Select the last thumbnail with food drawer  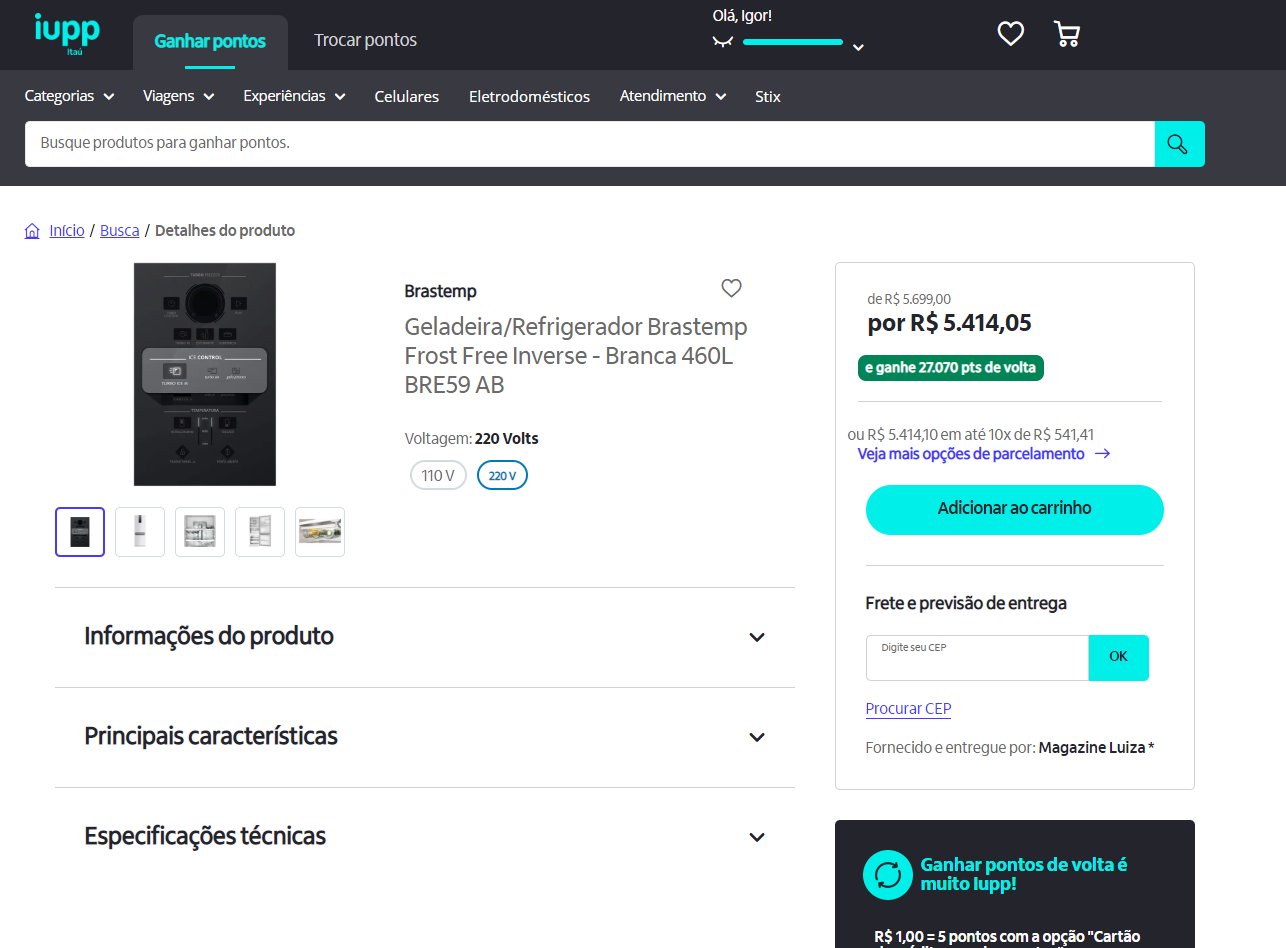click(x=320, y=532)
